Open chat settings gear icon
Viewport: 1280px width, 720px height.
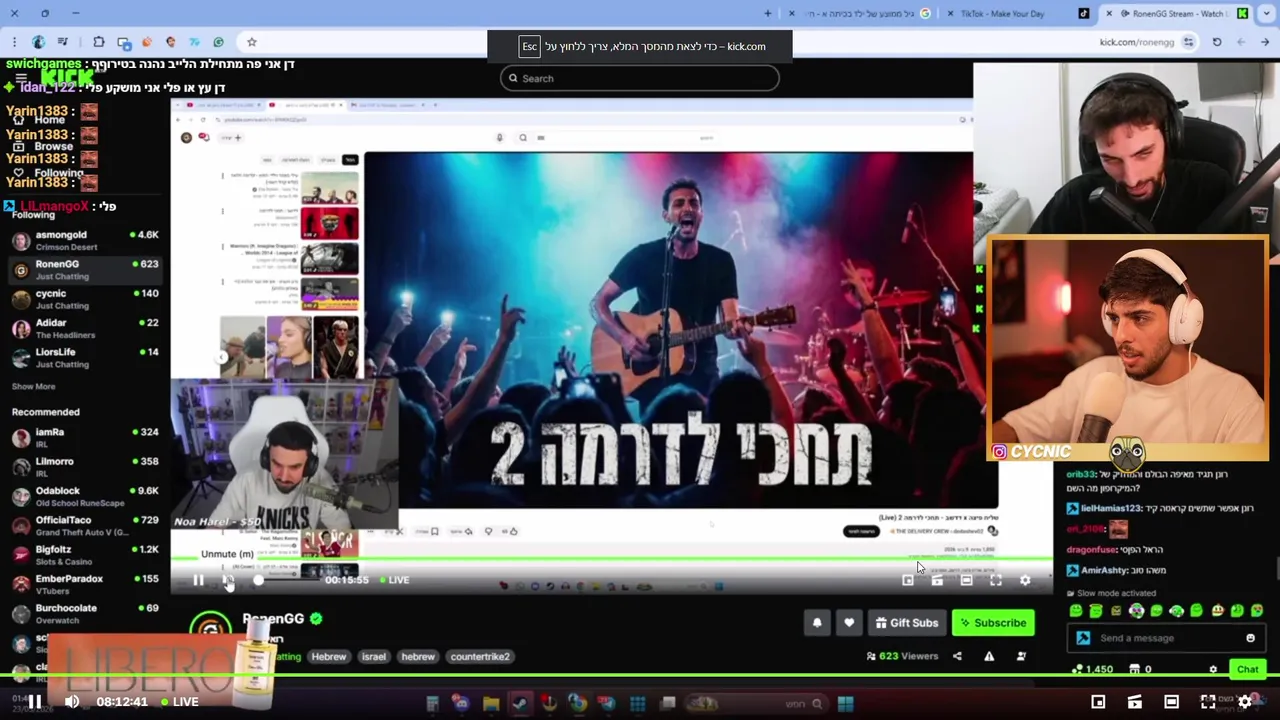point(1213,670)
